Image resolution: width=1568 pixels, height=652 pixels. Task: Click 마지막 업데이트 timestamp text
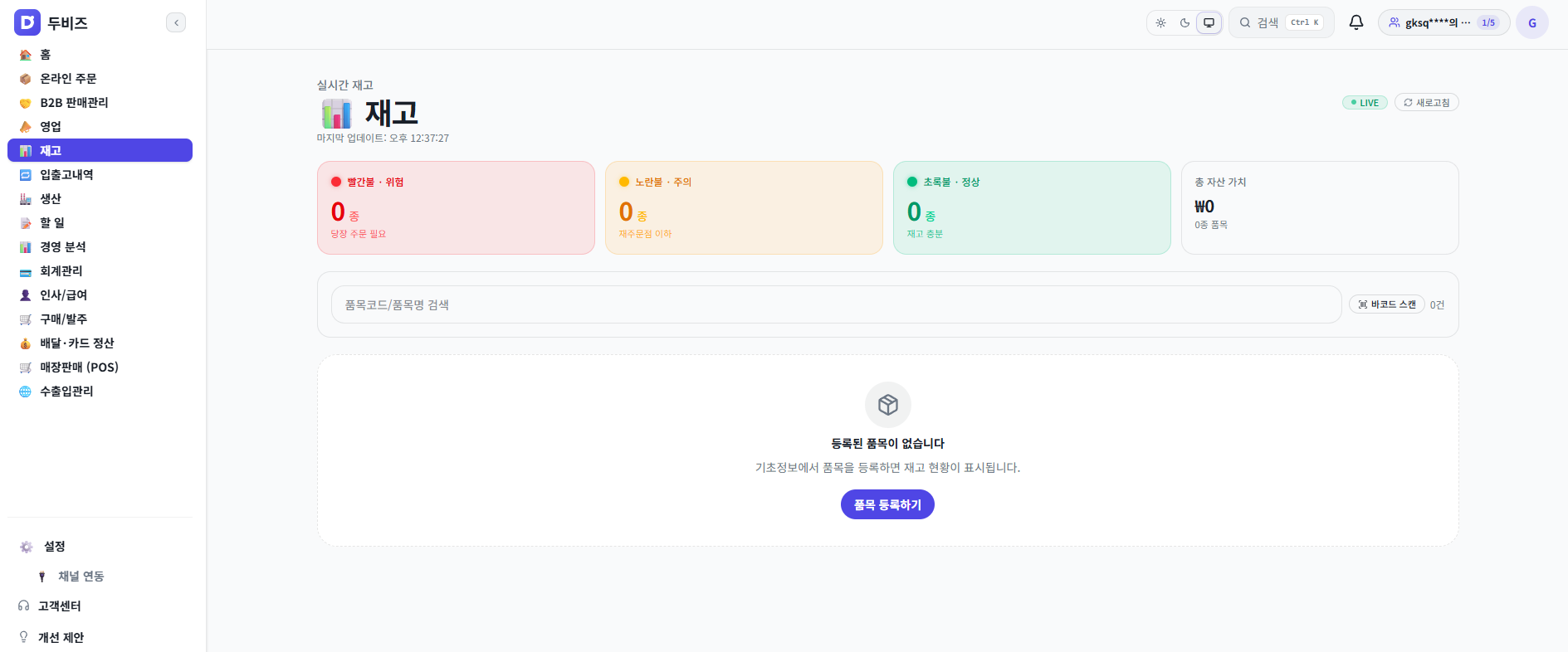coord(383,139)
